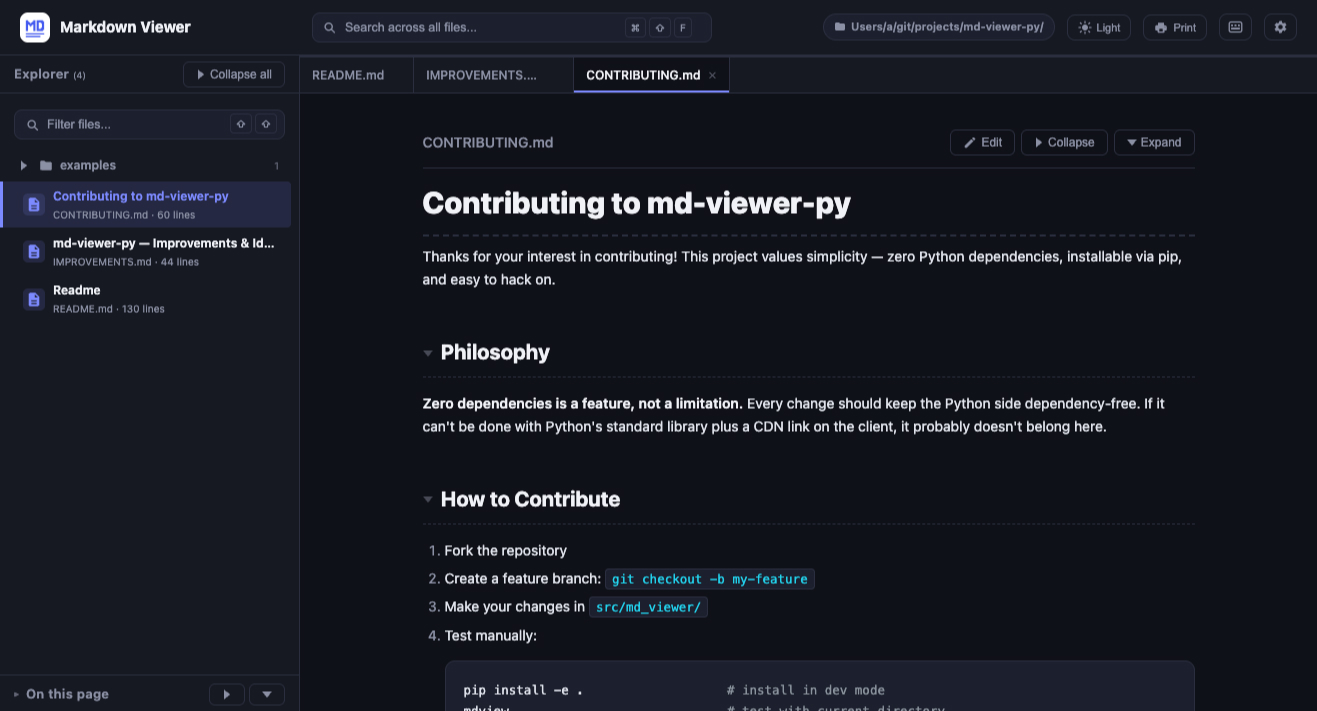Click the git checkout -b my-feature code snippet
1317x711 pixels.
tap(710, 579)
